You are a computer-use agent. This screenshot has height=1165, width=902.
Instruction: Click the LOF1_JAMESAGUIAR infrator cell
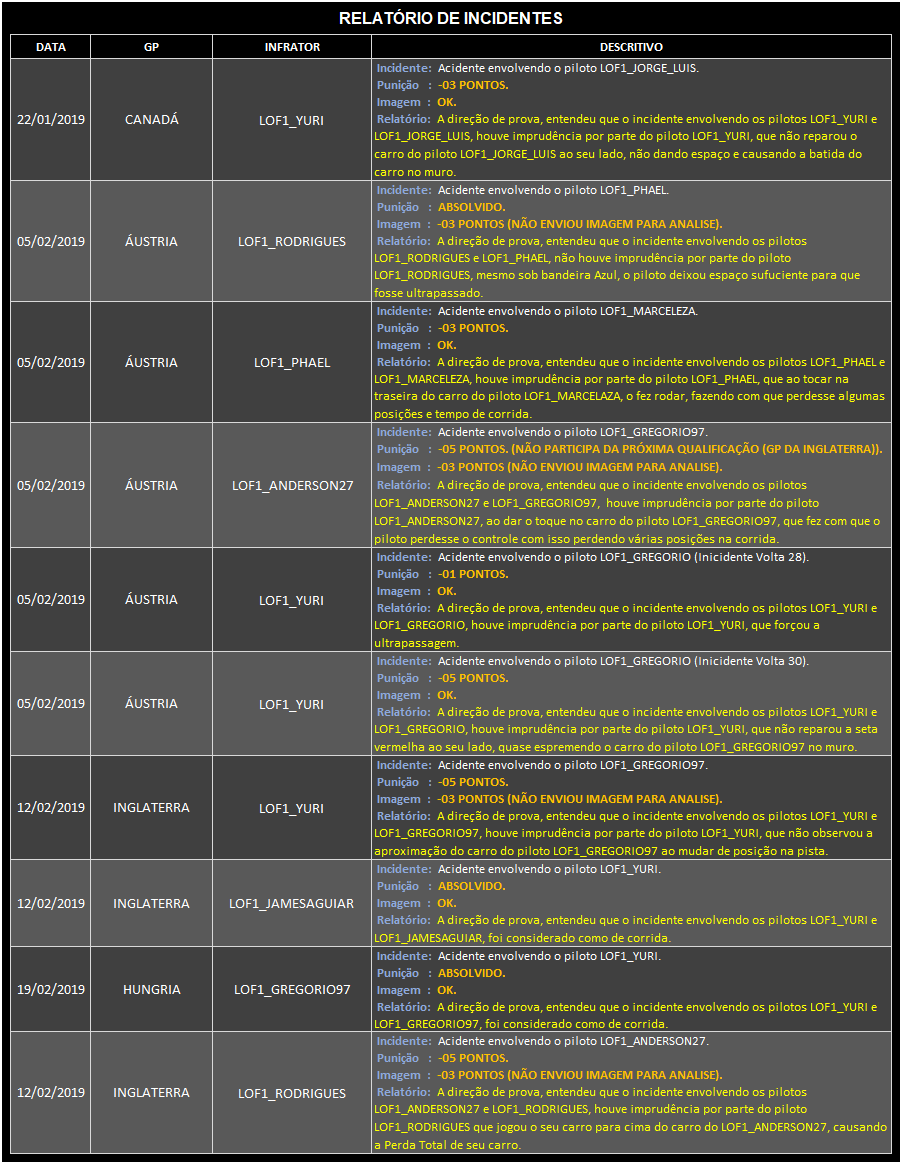pyautogui.click(x=291, y=903)
